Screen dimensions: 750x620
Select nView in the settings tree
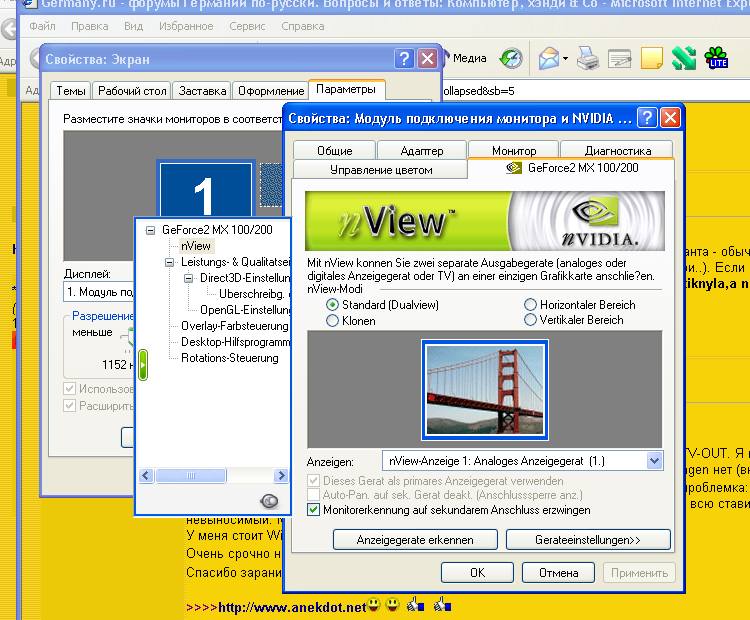point(196,246)
